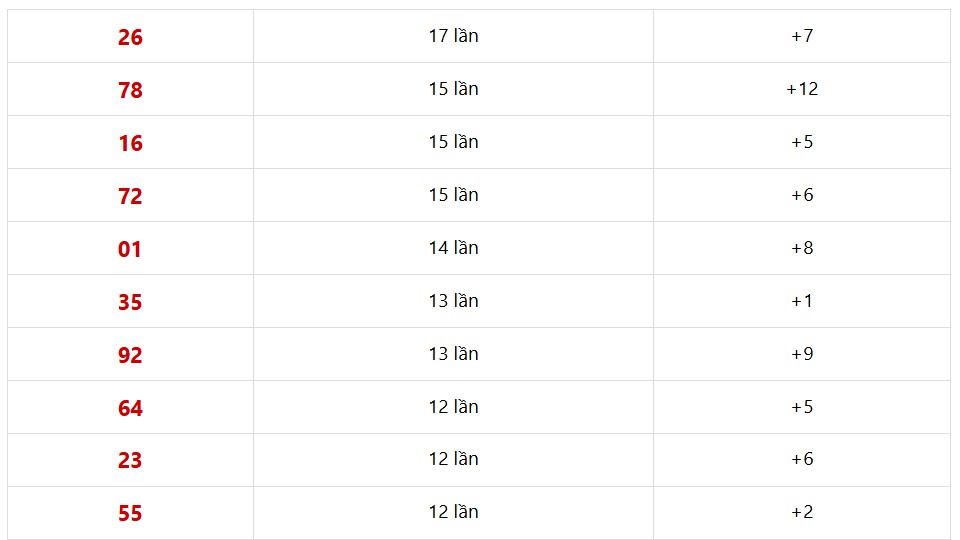
Task: Click the red number 01
Action: point(130,249)
